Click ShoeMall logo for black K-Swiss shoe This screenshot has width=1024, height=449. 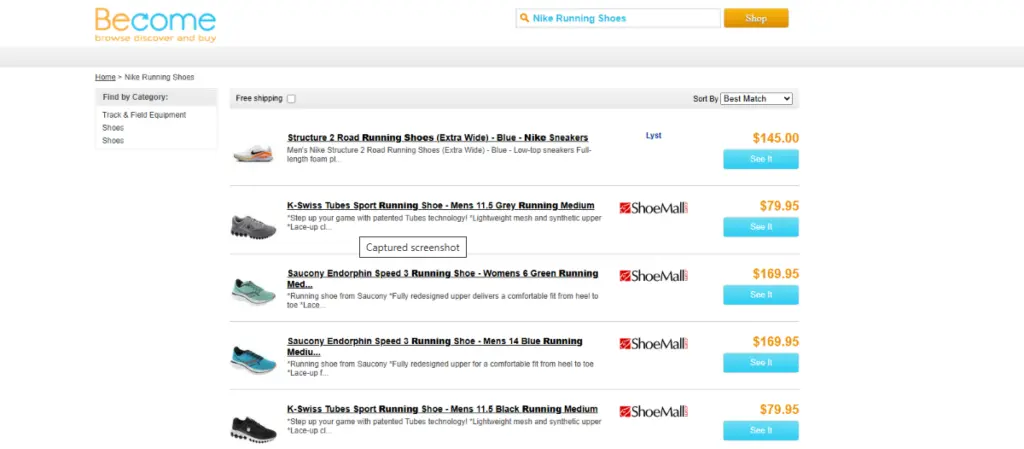(654, 412)
